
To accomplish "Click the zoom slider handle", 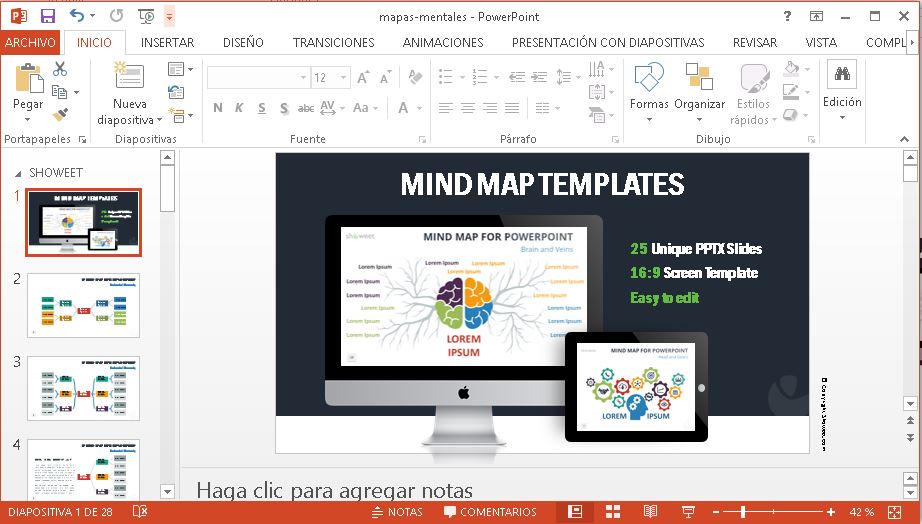I will [744, 512].
